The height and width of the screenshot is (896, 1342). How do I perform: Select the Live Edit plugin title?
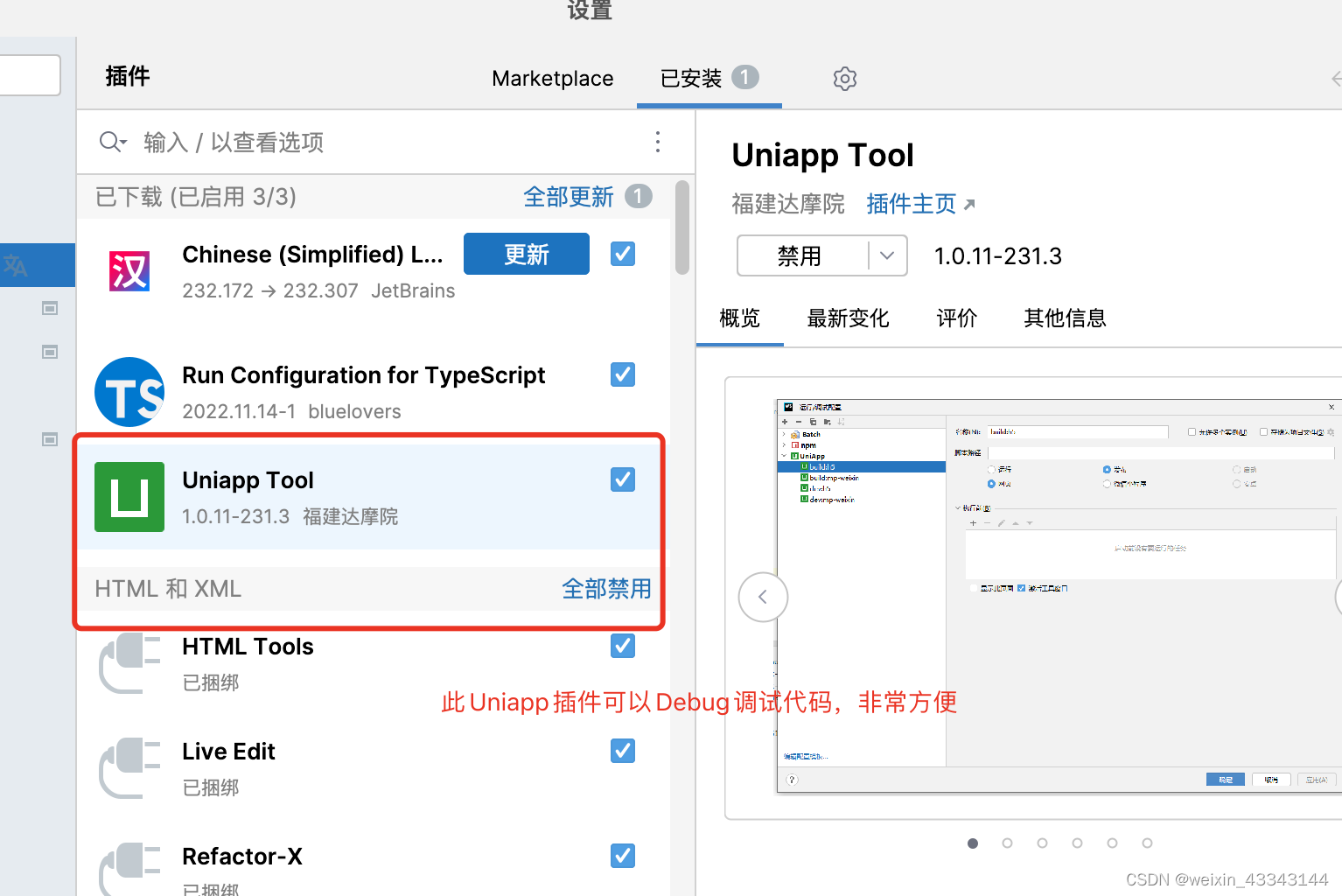[229, 751]
